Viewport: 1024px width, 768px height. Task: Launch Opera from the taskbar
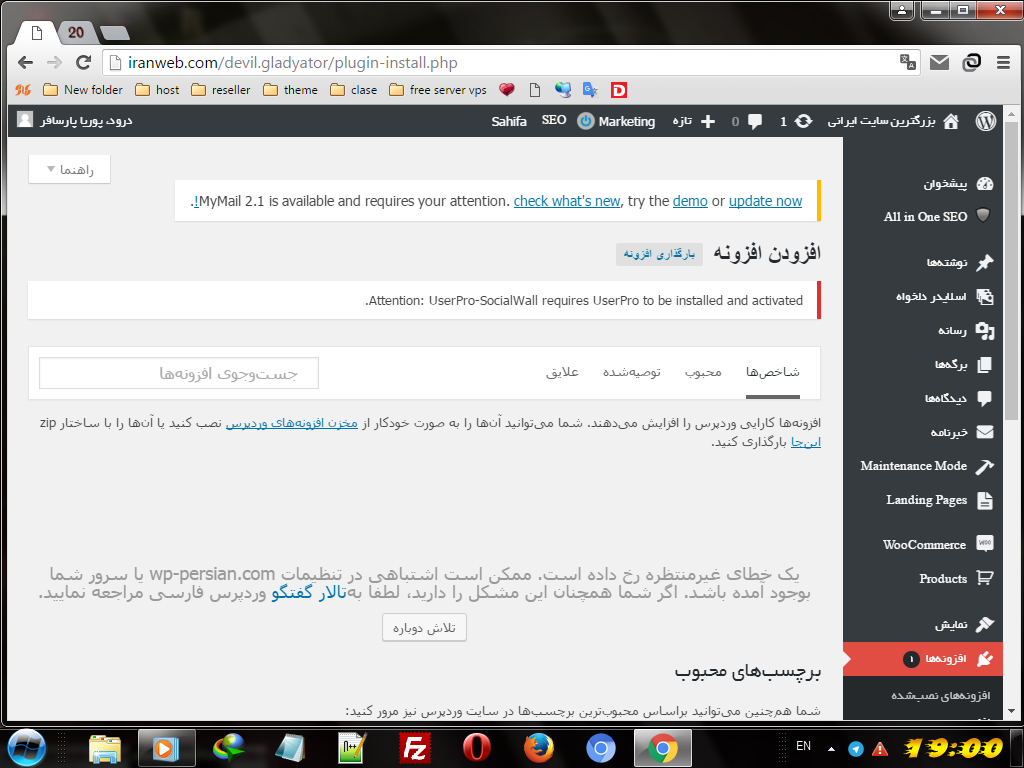click(x=476, y=748)
